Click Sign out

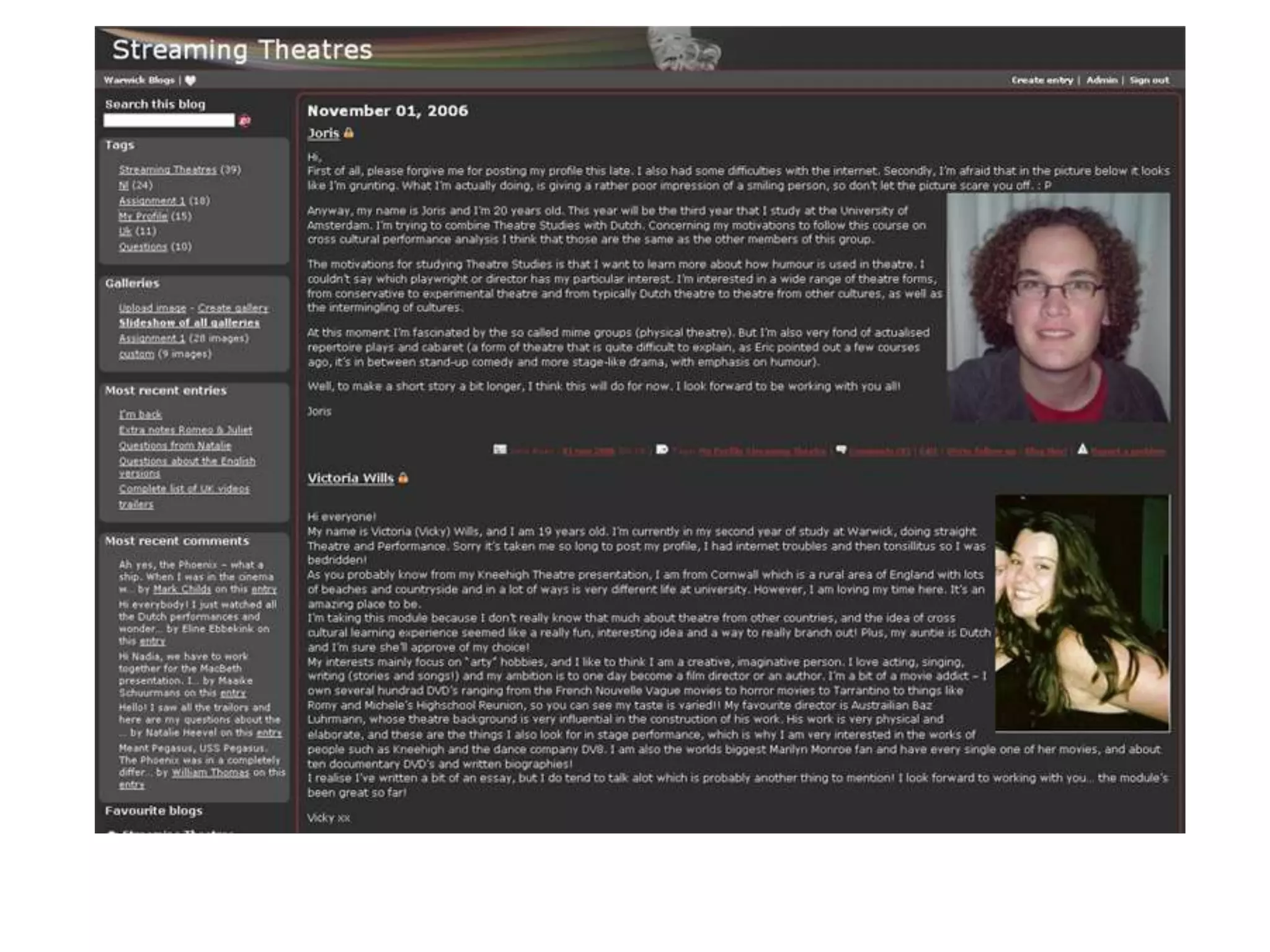(x=1148, y=81)
